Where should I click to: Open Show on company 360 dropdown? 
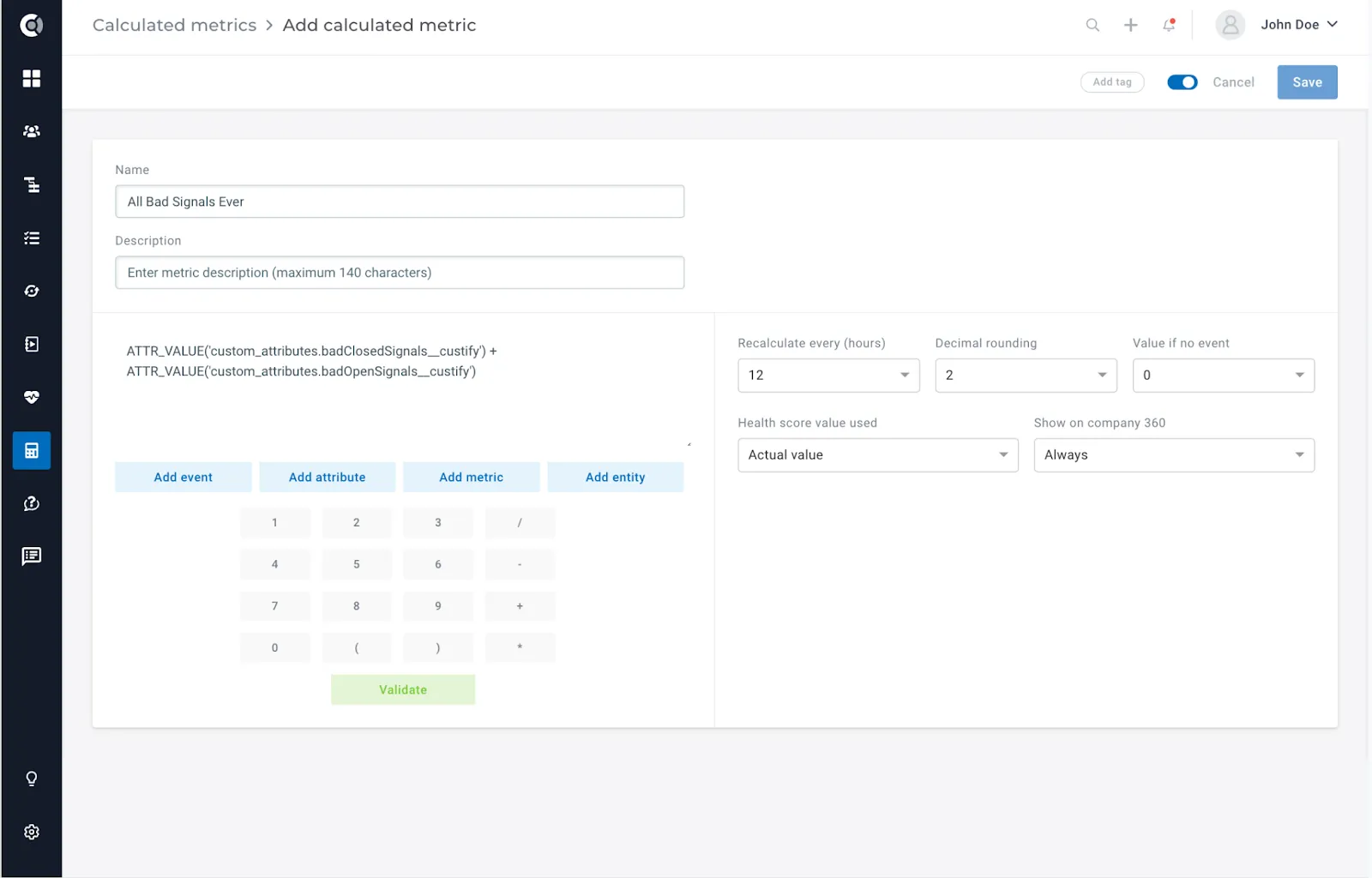(1174, 455)
